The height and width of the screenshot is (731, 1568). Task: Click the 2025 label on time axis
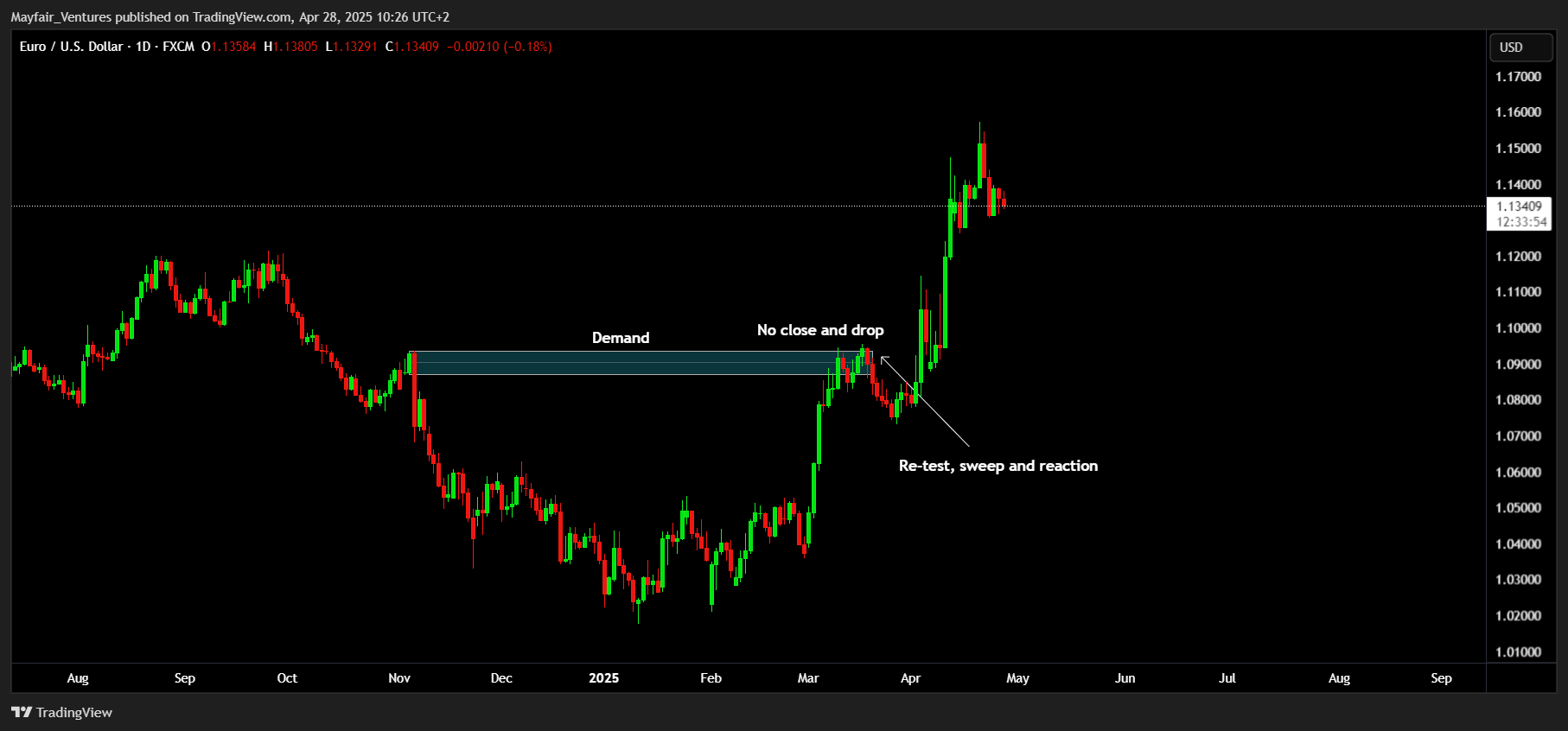click(603, 678)
